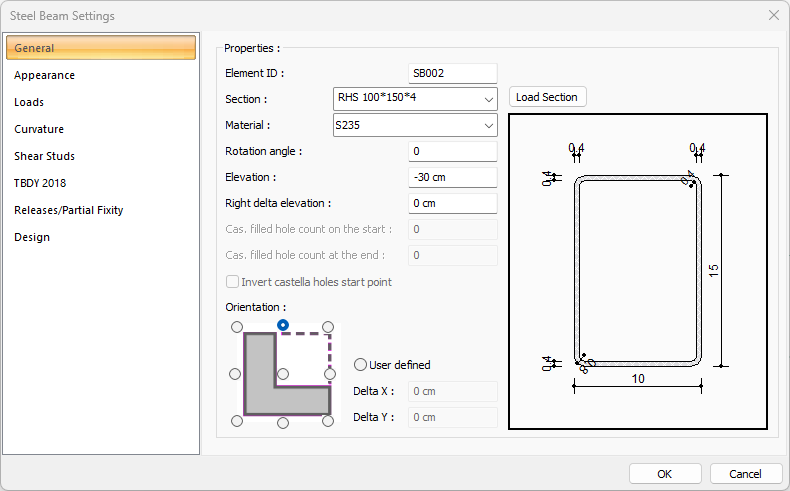This screenshot has width=790, height=491.
Task: Go to the Curvature settings
Action: 39,129
